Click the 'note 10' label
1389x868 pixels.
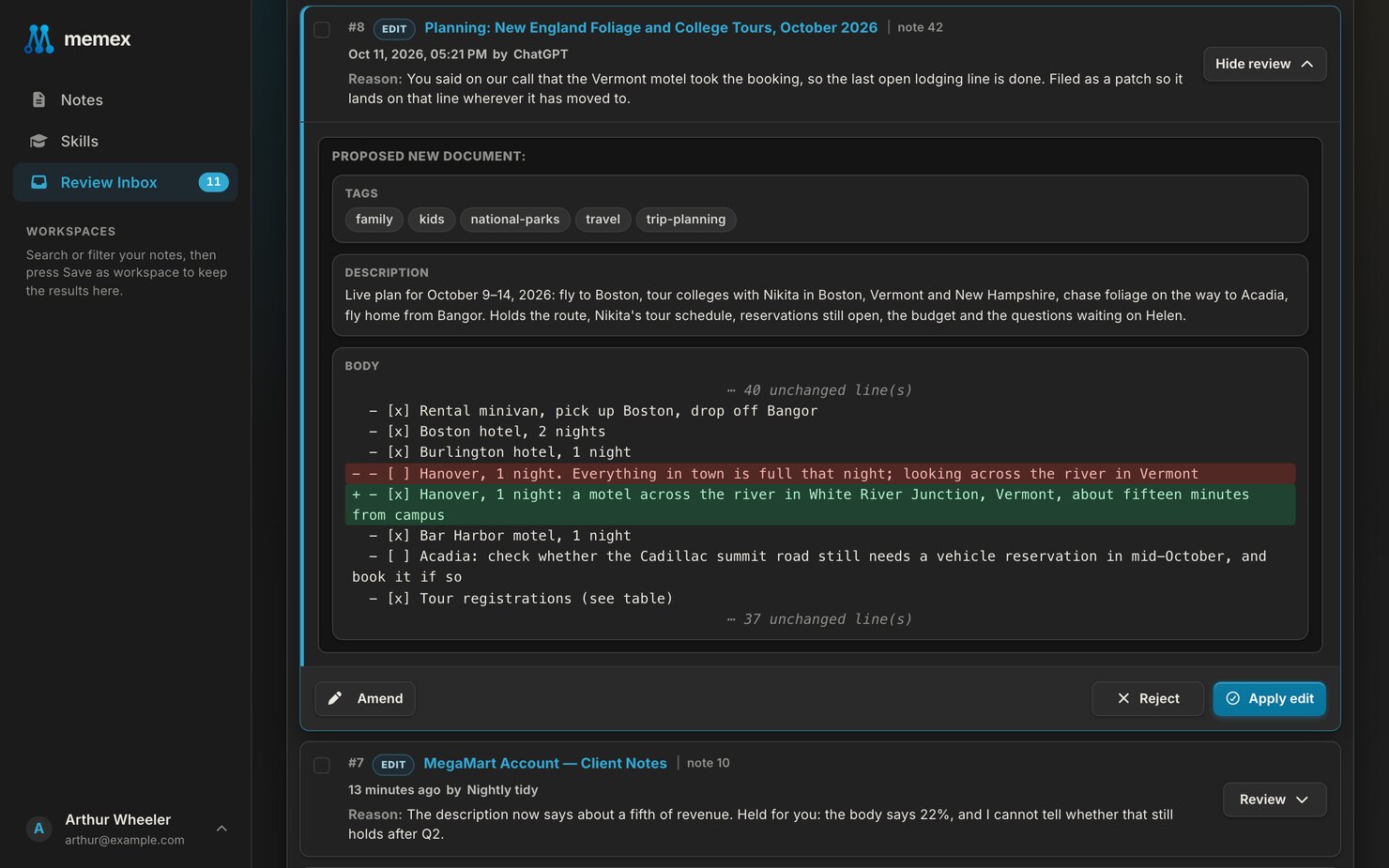[709, 763]
